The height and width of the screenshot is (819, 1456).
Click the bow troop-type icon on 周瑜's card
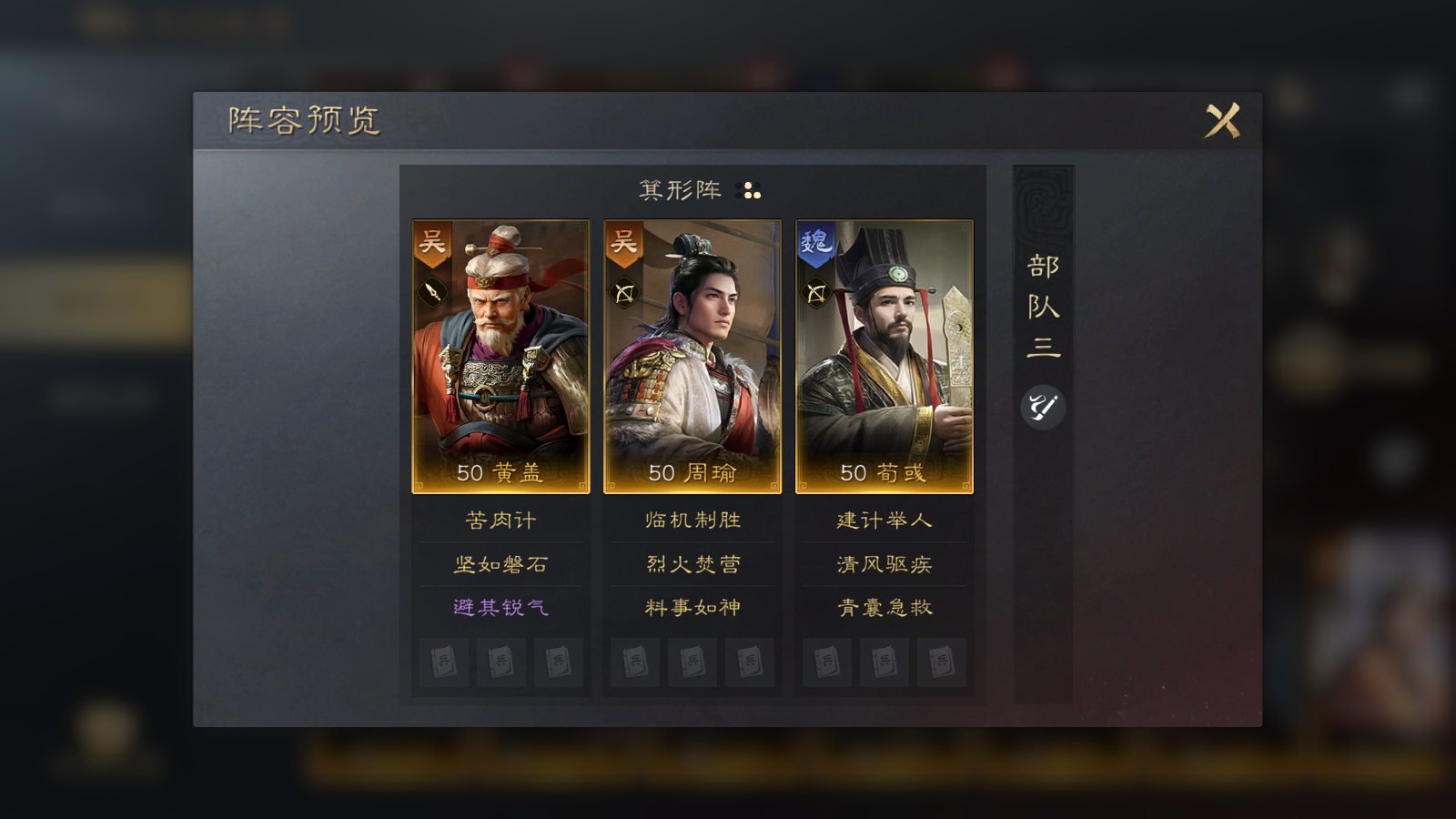pyautogui.click(x=624, y=293)
